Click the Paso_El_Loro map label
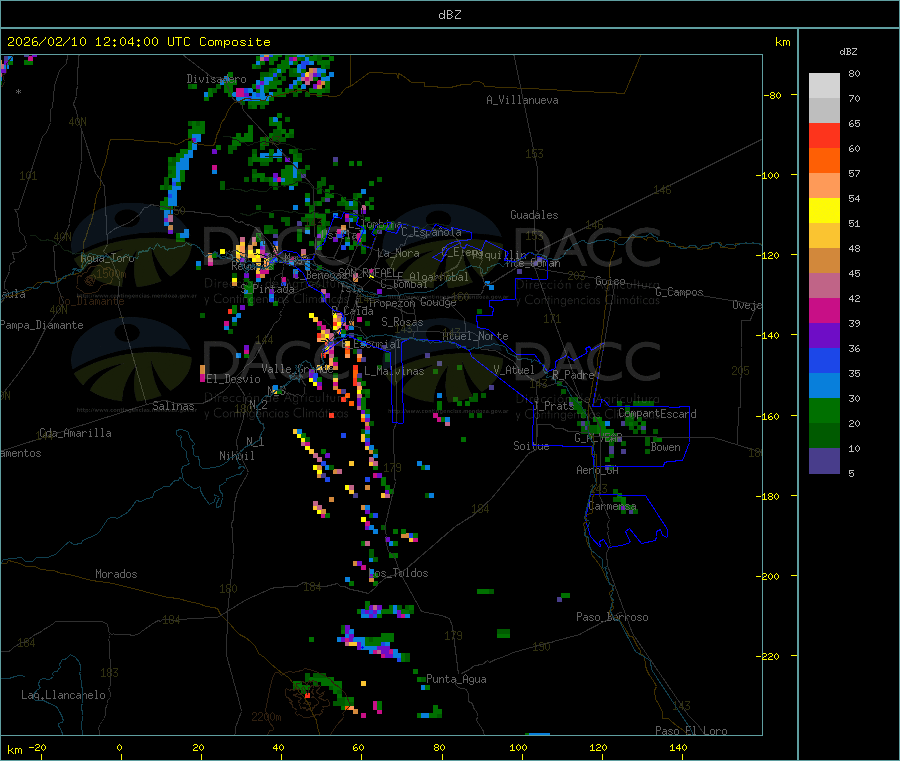The width and height of the screenshot is (900, 761). point(691,731)
